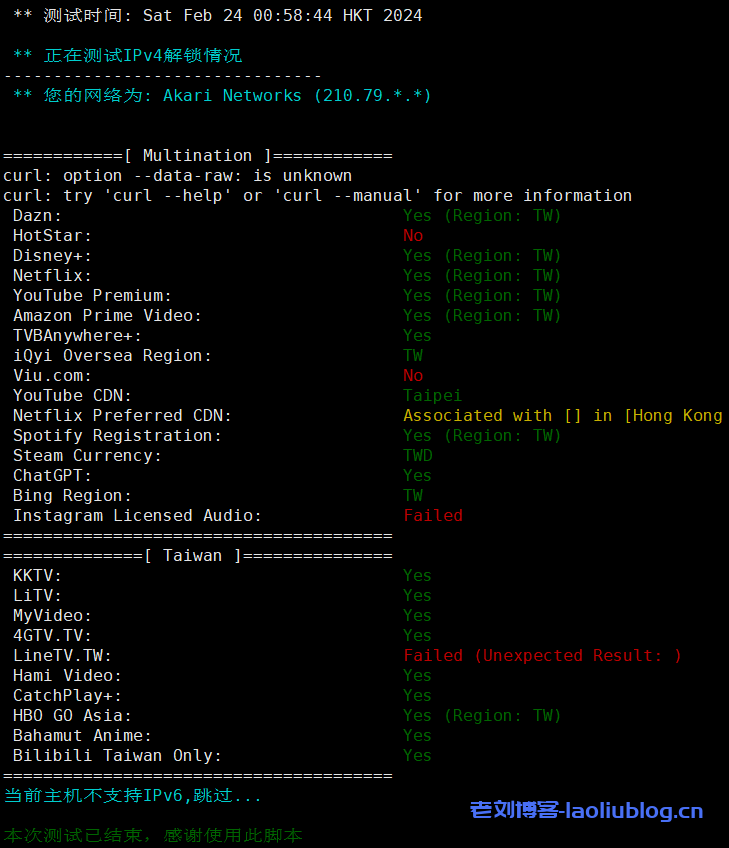Click the test time timestamp line

[x=218, y=16]
